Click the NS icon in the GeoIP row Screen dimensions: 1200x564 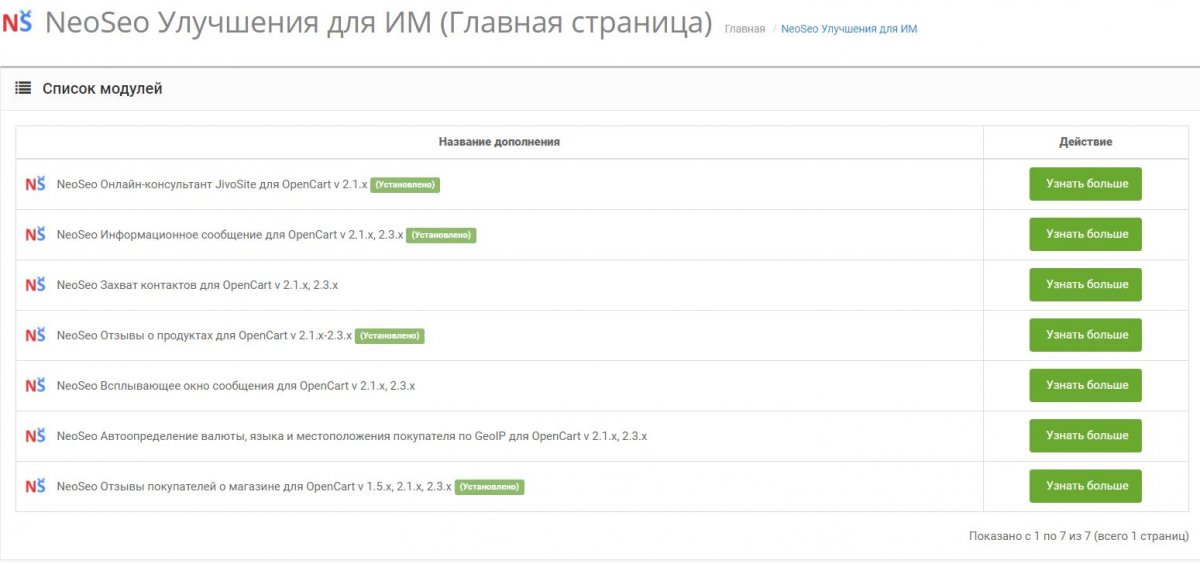(x=35, y=436)
